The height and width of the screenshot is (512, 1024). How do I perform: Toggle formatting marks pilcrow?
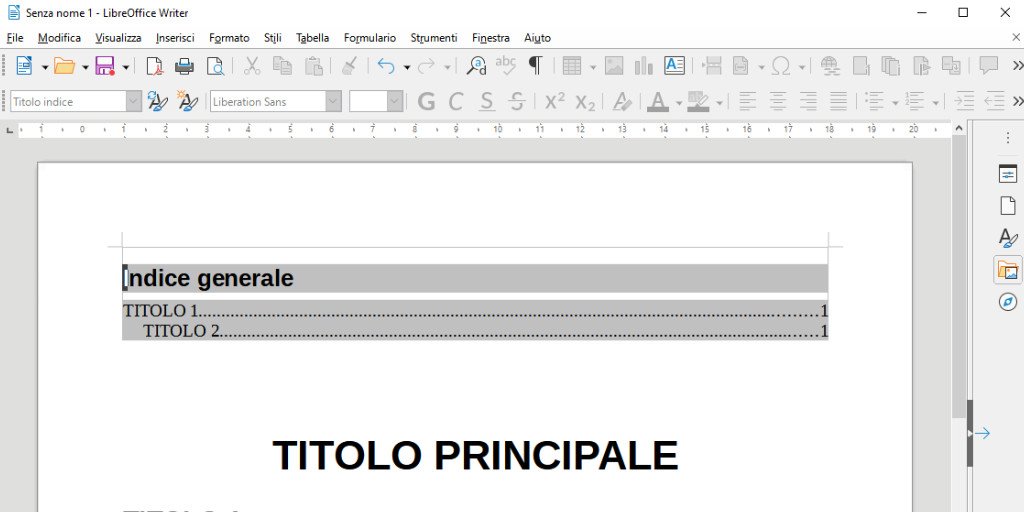[536, 66]
